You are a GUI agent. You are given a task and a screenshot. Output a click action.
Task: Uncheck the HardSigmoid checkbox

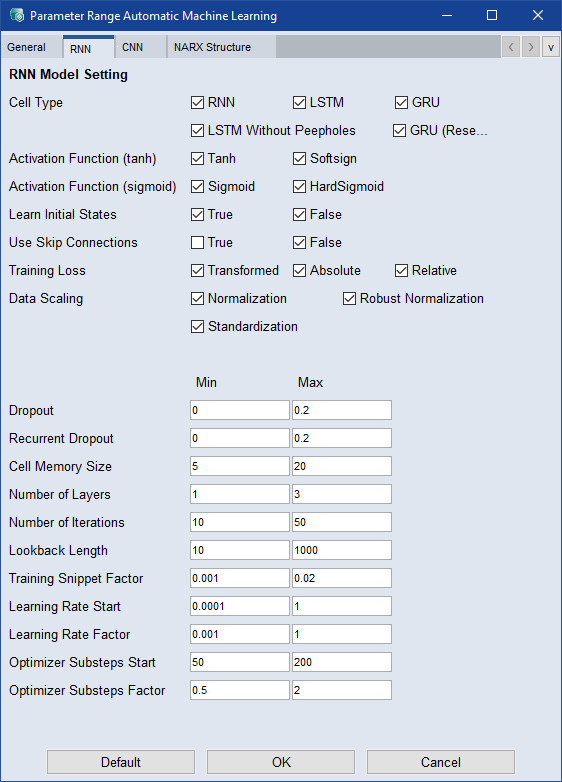point(299,187)
